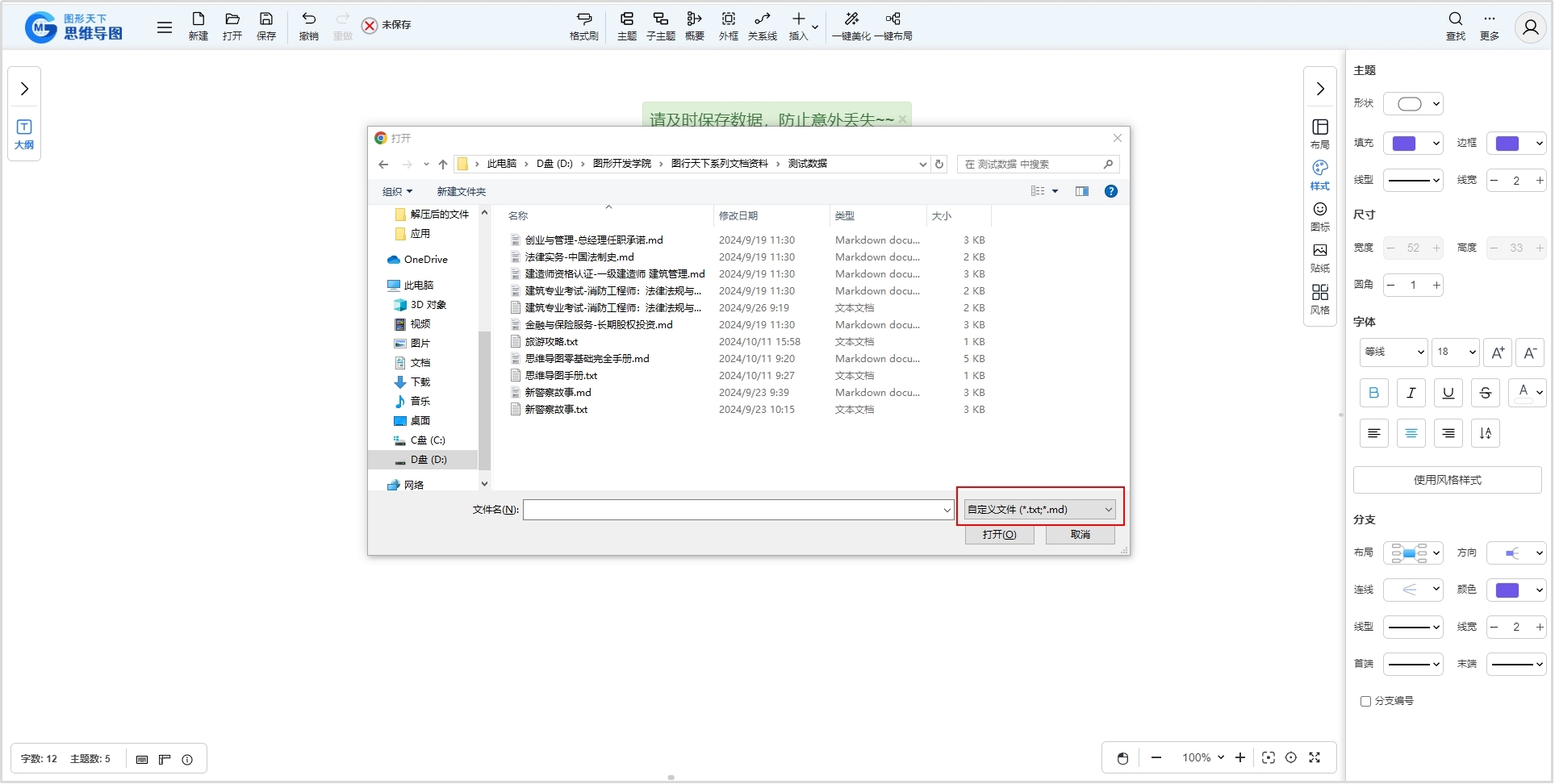The image size is (1555, 784).
Task: Toggle Strikethrough text formatting
Action: click(x=1485, y=393)
